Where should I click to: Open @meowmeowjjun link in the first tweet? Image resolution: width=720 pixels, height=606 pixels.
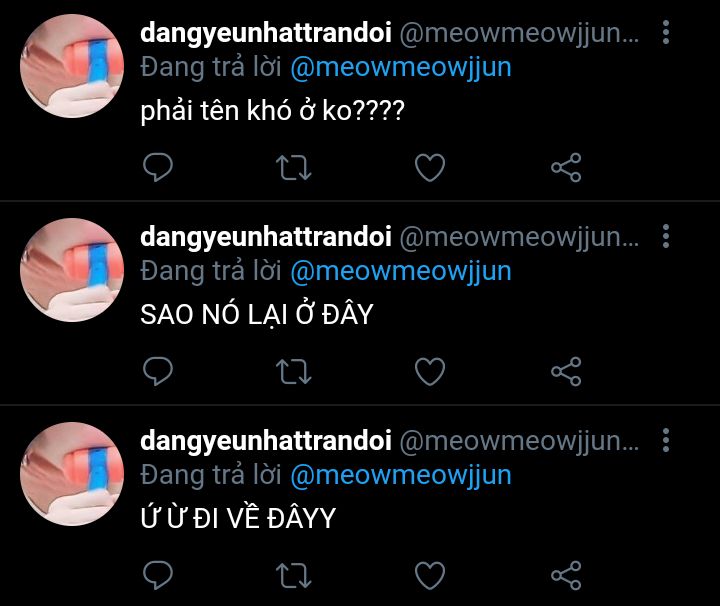(401, 68)
